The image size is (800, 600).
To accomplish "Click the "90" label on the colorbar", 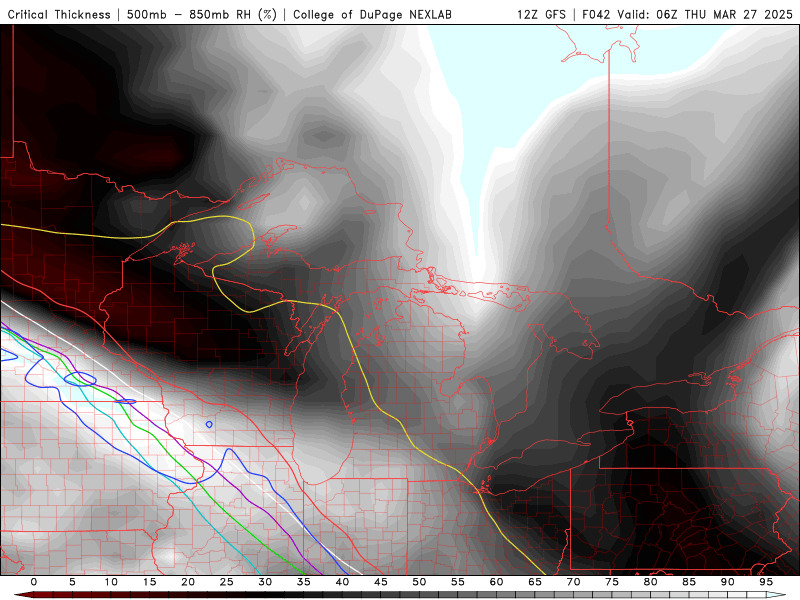I will click(x=727, y=582).
